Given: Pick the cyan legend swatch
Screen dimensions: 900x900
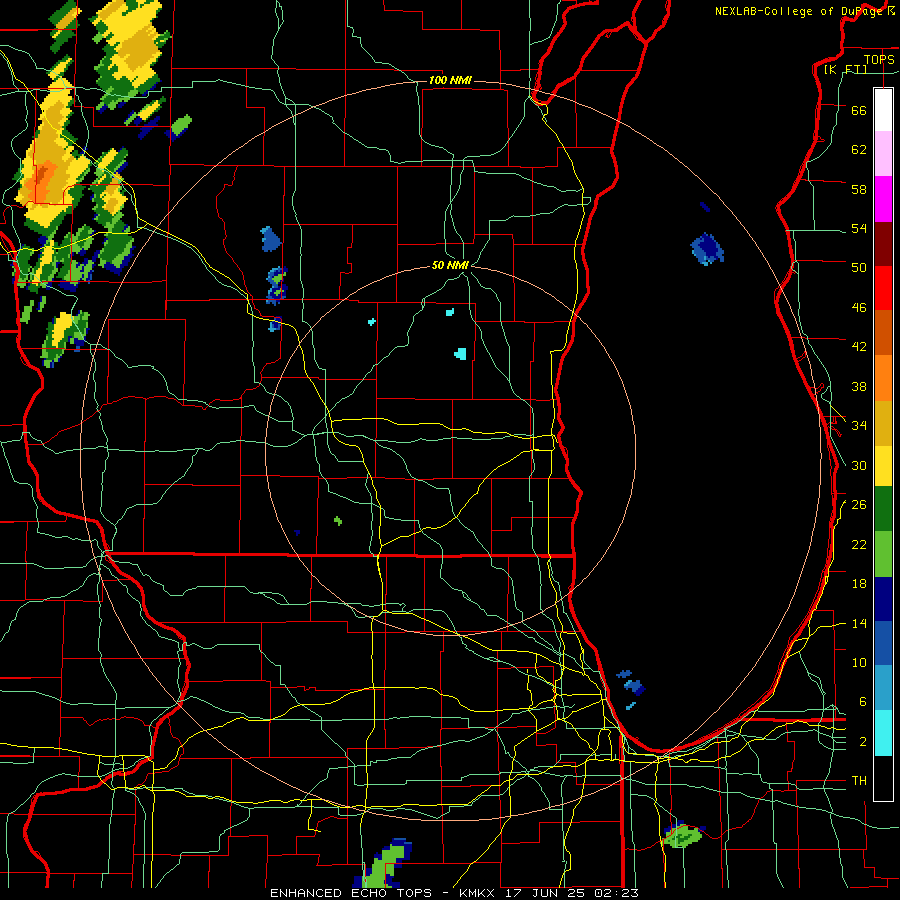Looking at the screenshot, I should (883, 733).
